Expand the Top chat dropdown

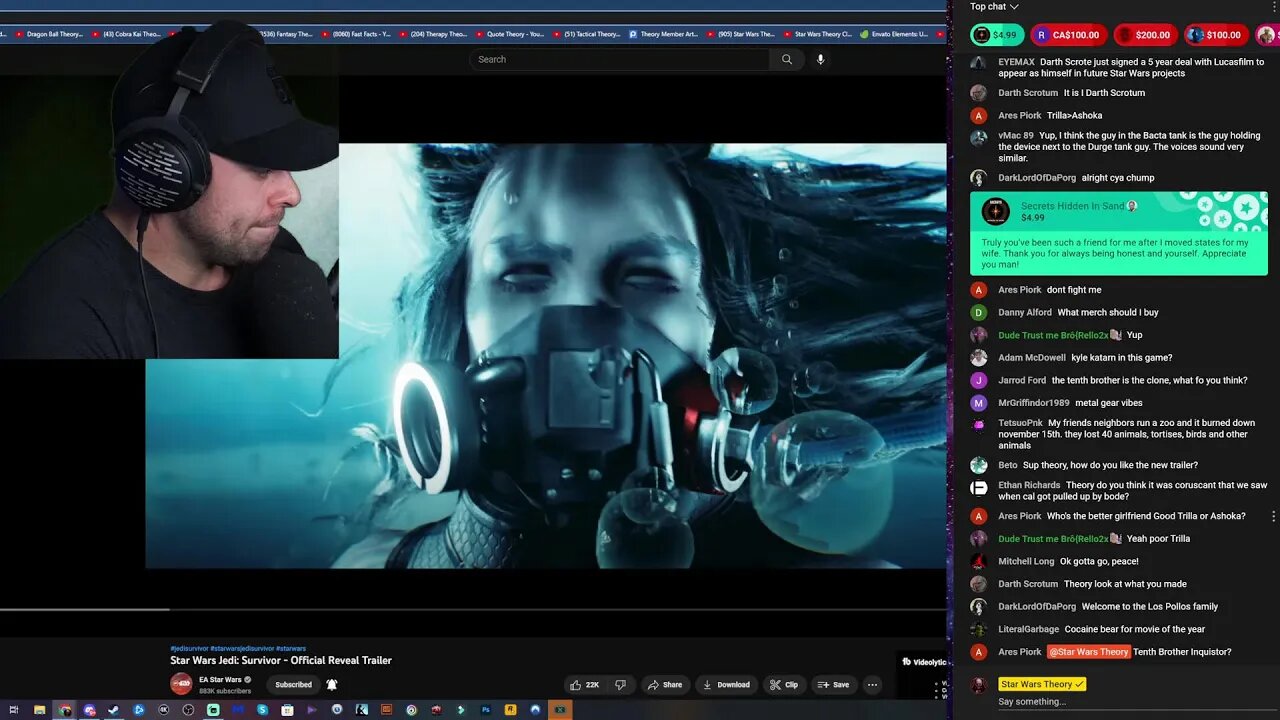pos(994,7)
